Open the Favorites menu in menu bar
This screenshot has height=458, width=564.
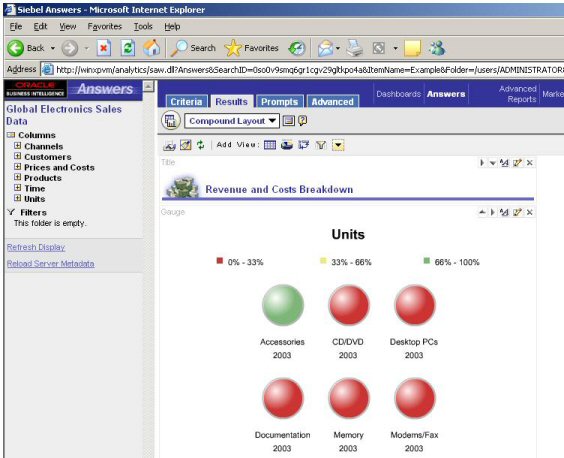105,26
